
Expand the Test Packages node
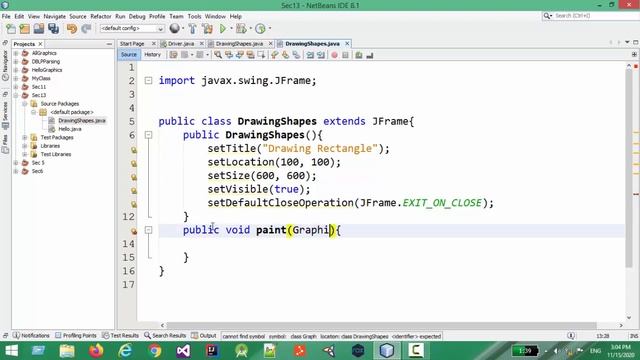point(25,138)
